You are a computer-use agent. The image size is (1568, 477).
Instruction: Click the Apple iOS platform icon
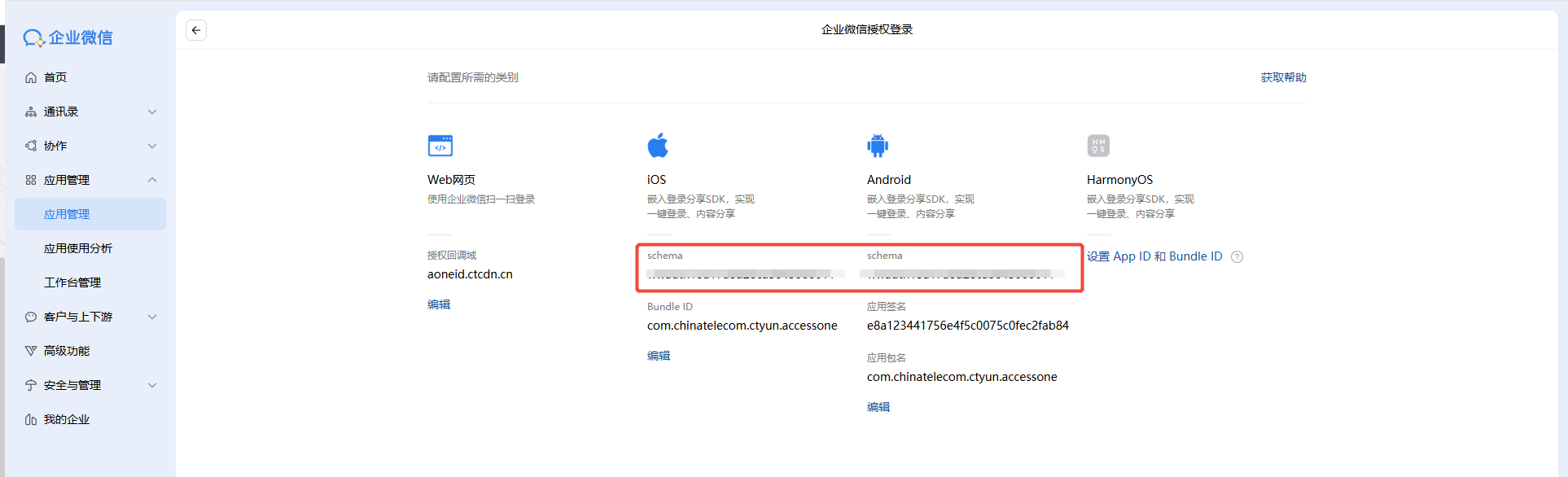pyautogui.click(x=658, y=145)
